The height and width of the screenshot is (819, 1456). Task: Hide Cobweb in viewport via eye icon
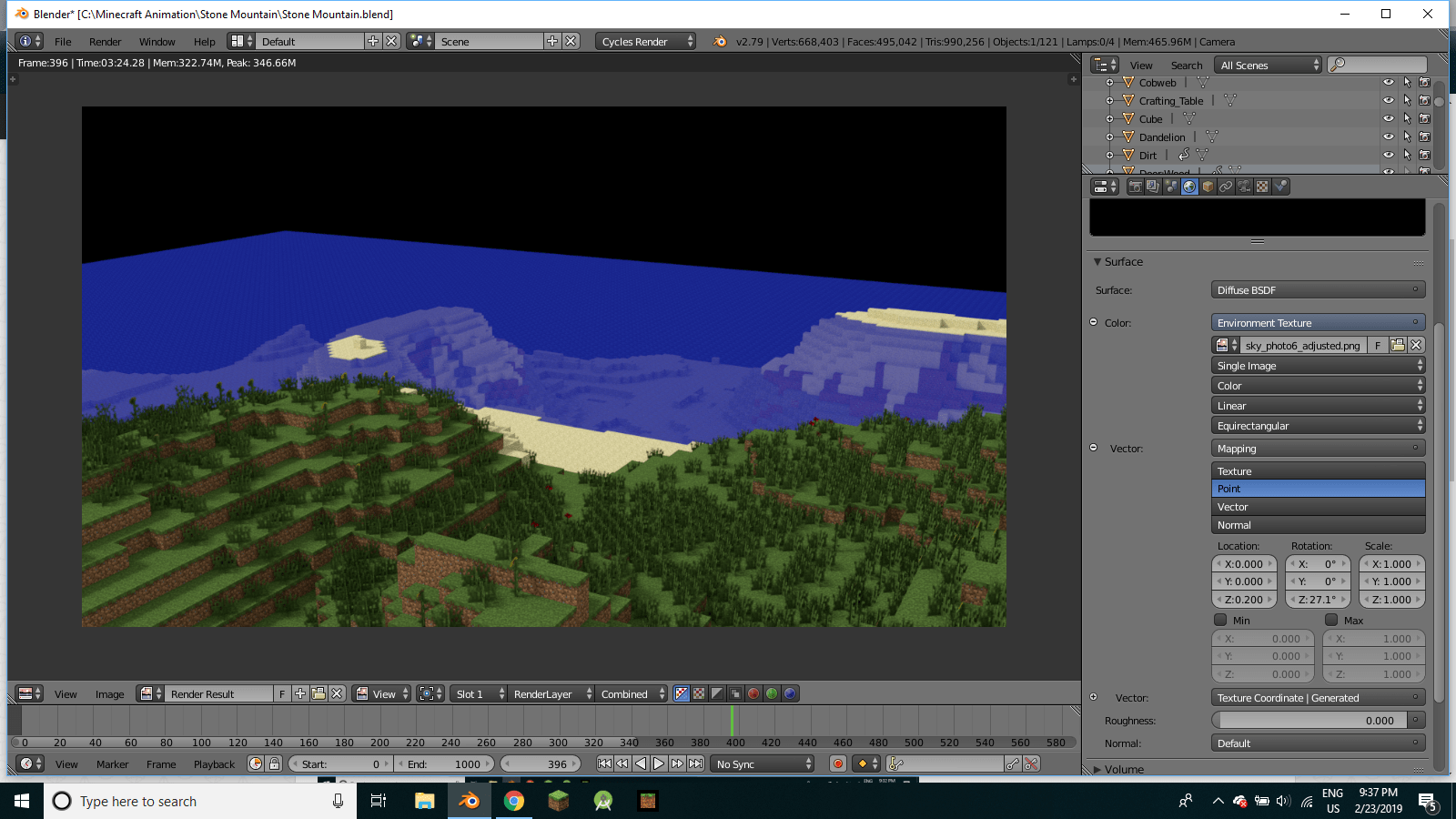[x=1389, y=82]
